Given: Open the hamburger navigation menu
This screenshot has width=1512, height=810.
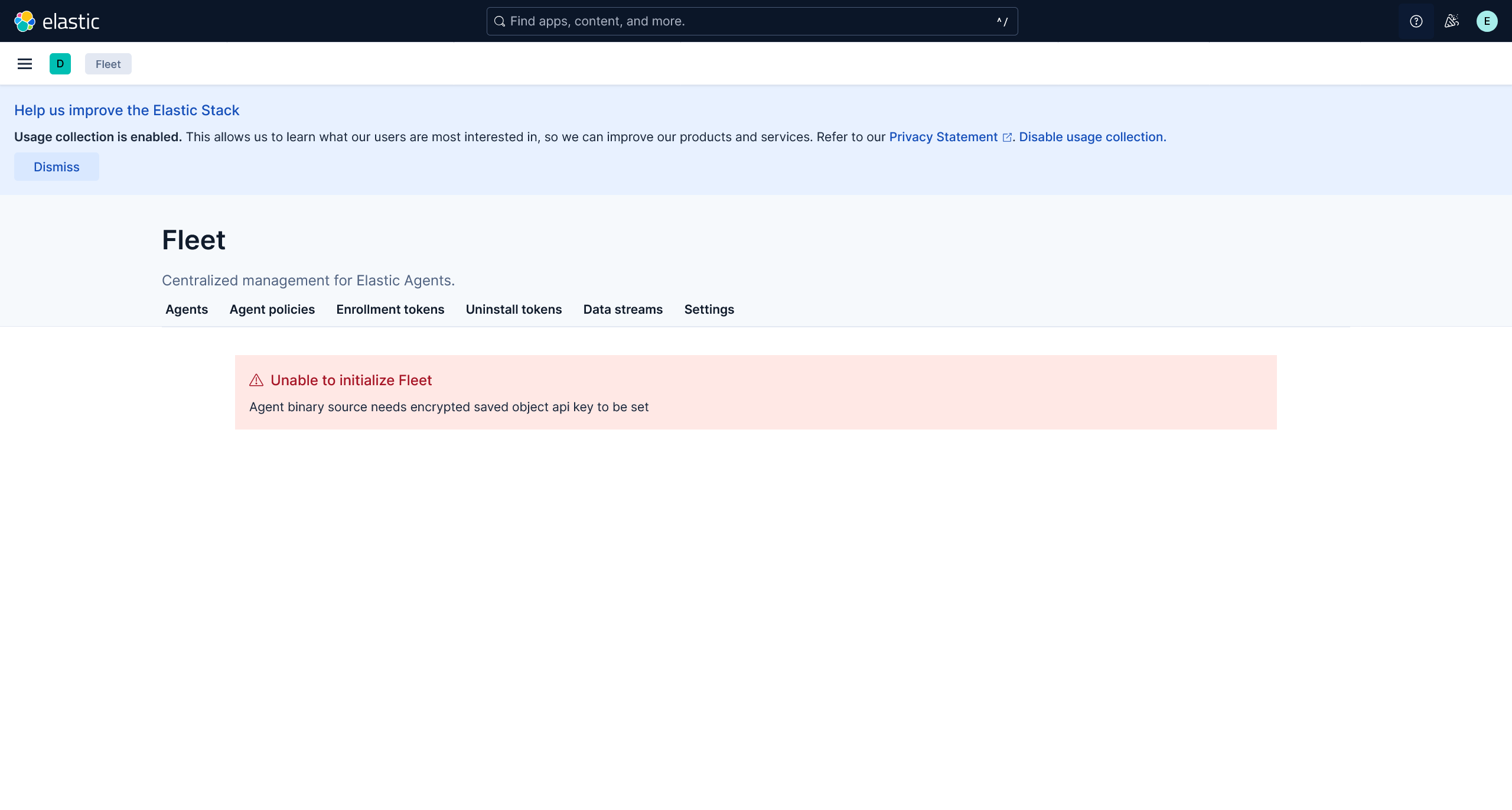Looking at the screenshot, I should (x=25, y=64).
